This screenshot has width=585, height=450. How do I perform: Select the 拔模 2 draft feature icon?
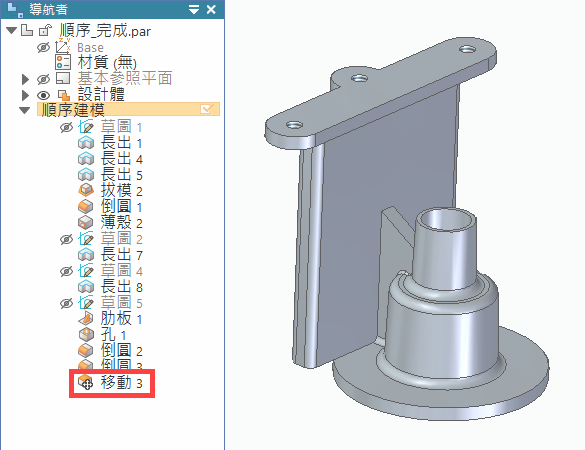[x=86, y=191]
